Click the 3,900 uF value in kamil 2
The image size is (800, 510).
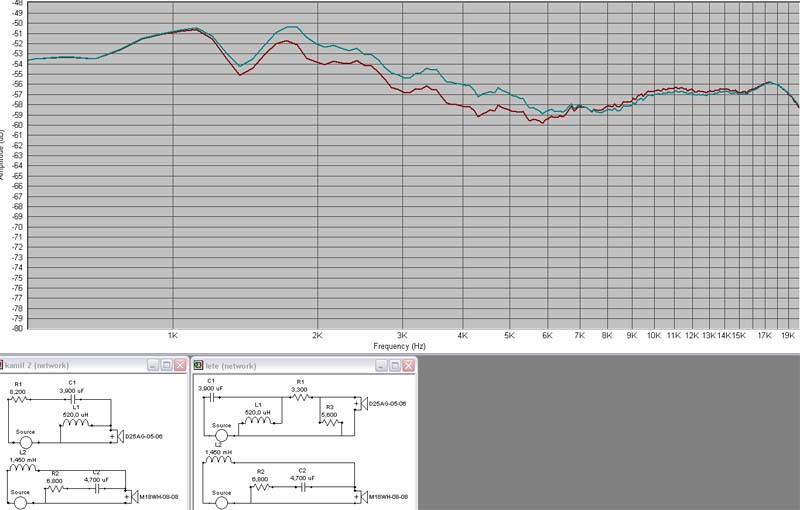click(72, 391)
